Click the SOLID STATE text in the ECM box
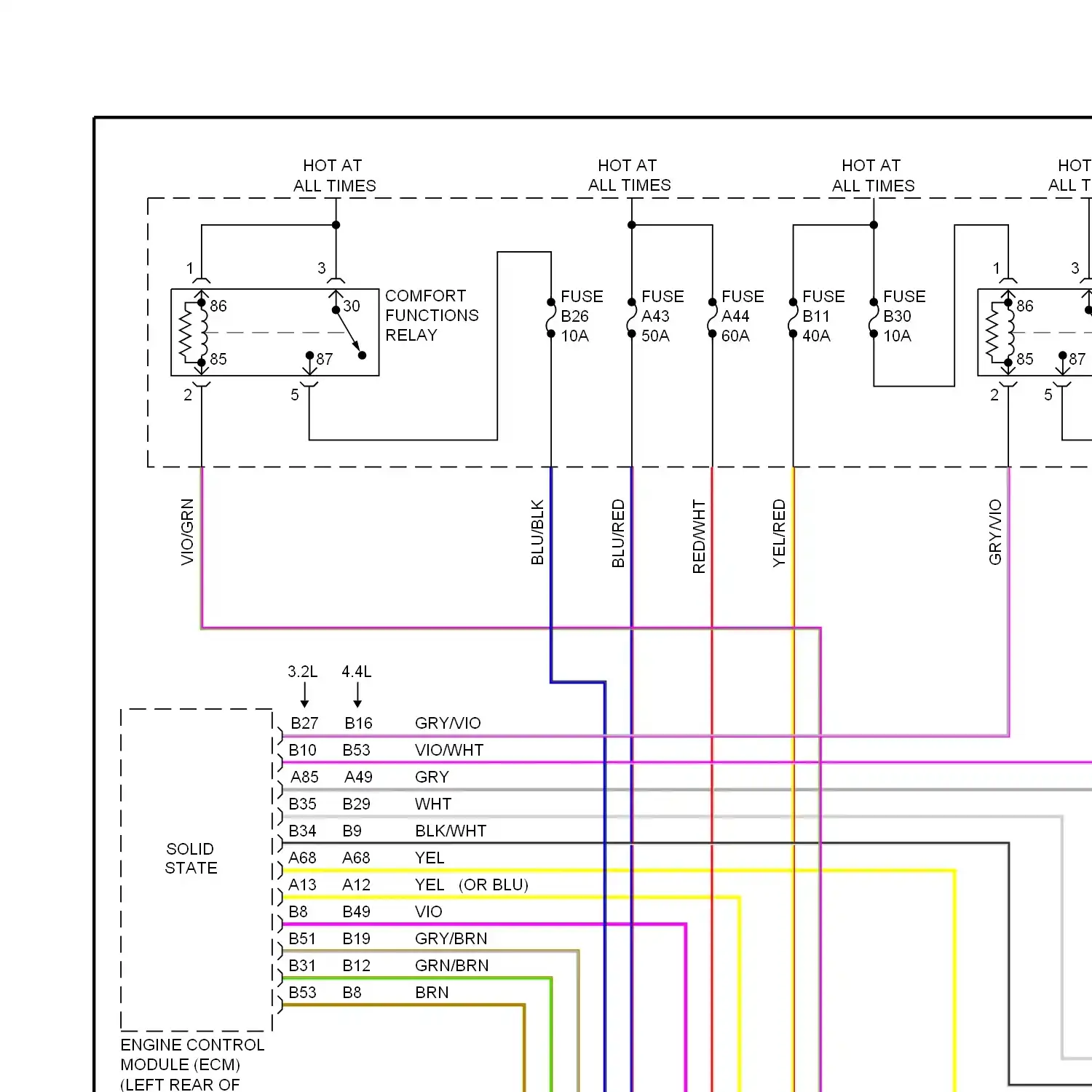This screenshot has height=1092, width=1092. tap(191, 858)
